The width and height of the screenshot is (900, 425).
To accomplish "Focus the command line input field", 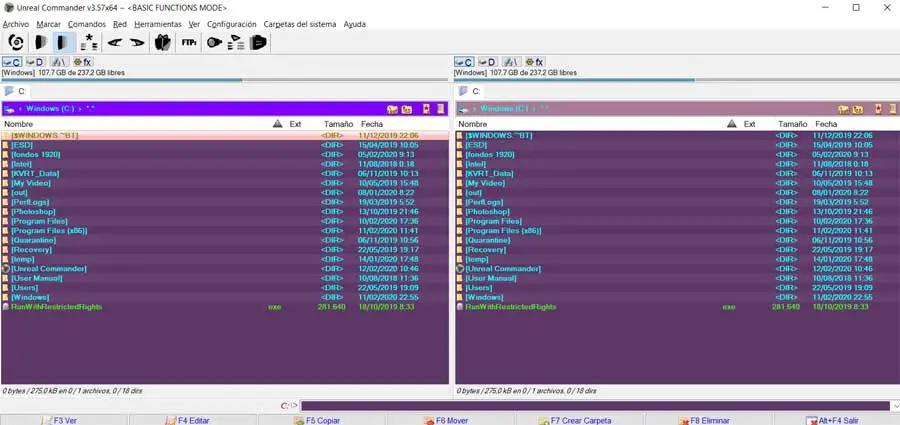I will (595, 406).
